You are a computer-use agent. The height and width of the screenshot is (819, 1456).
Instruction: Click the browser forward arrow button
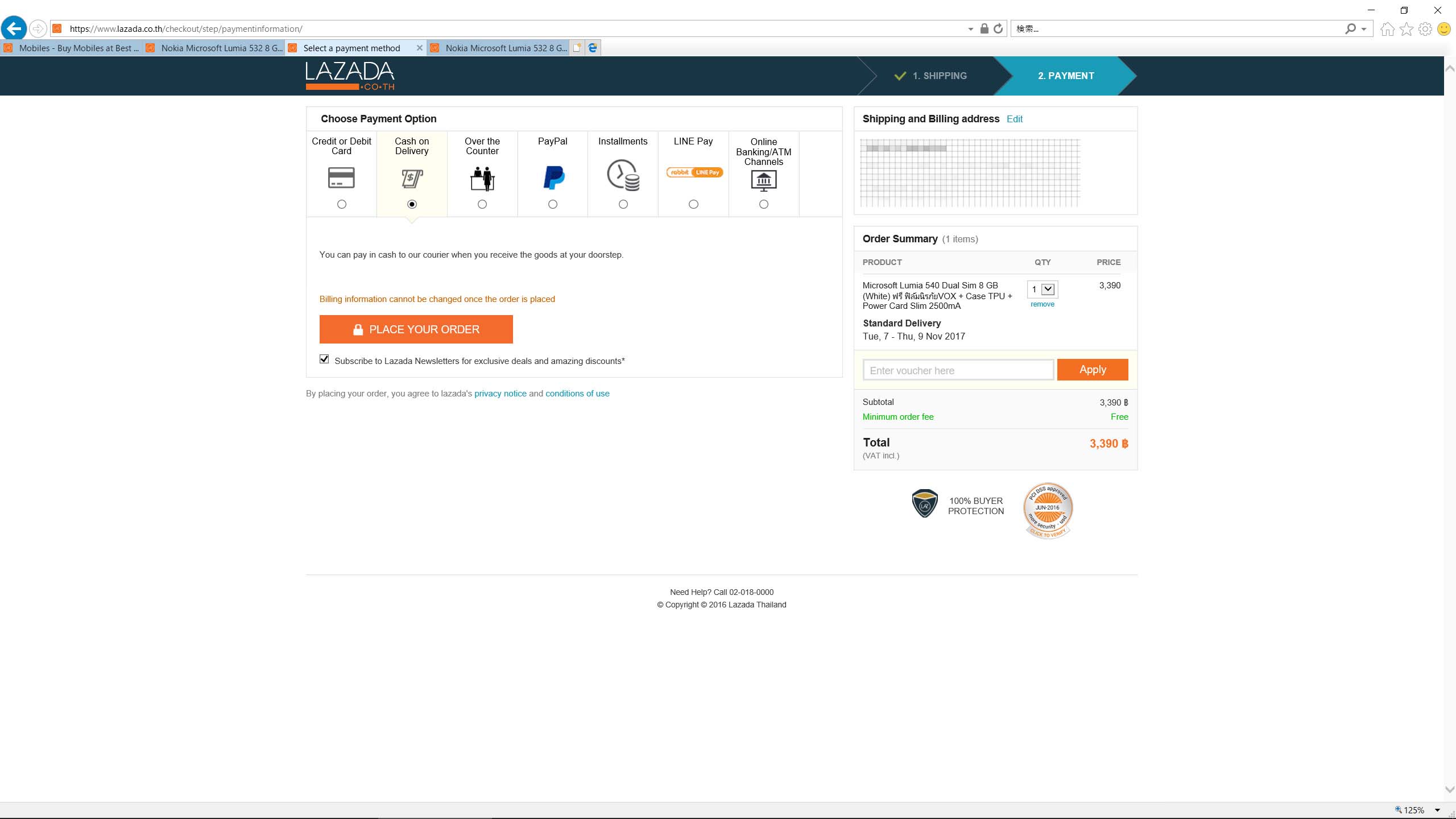38,28
